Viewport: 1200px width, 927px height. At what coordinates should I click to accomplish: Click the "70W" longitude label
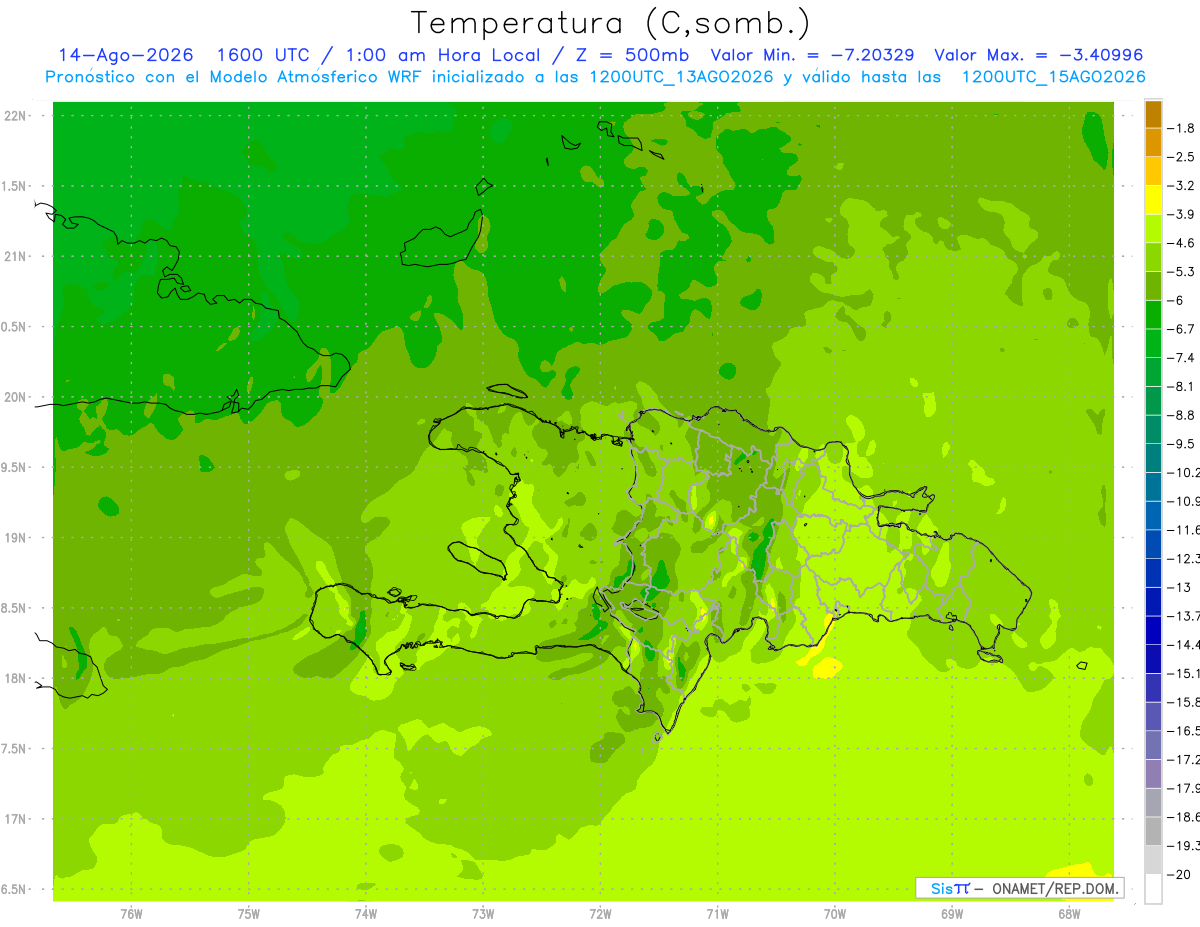[x=835, y=913]
